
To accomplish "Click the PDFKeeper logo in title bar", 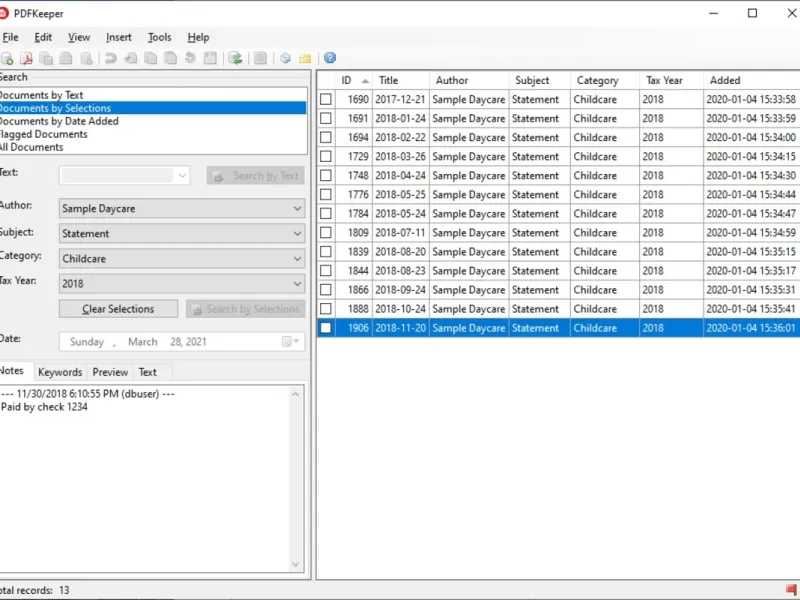I will [5, 13].
